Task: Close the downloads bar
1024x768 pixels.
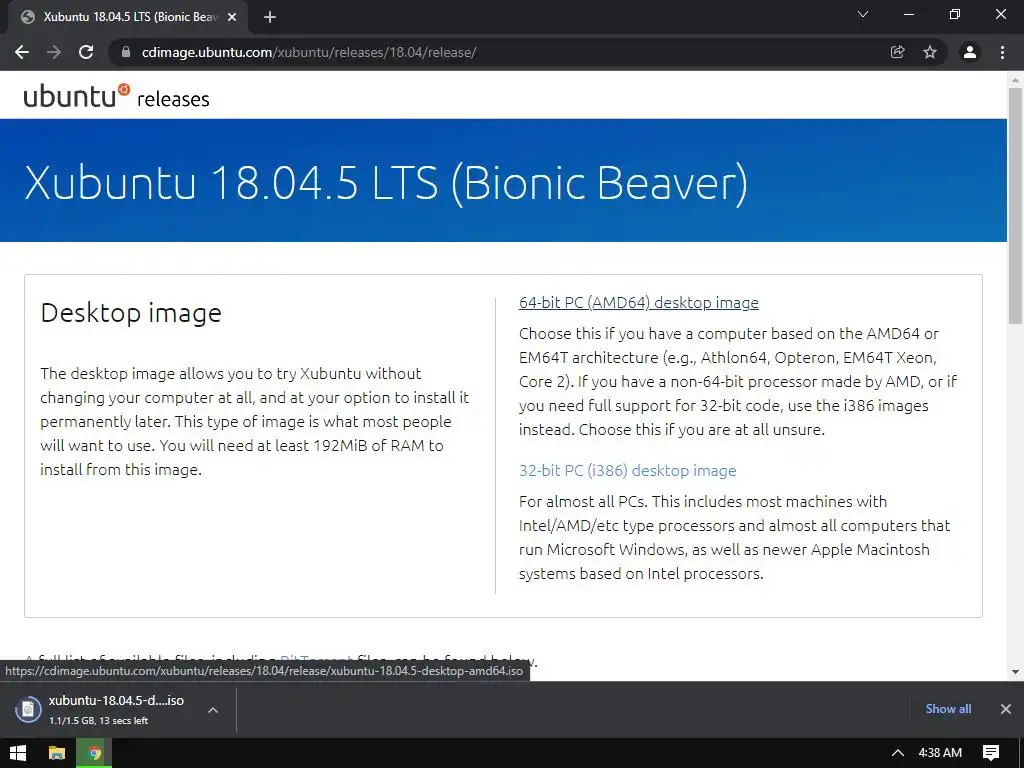Action: pos(1006,709)
